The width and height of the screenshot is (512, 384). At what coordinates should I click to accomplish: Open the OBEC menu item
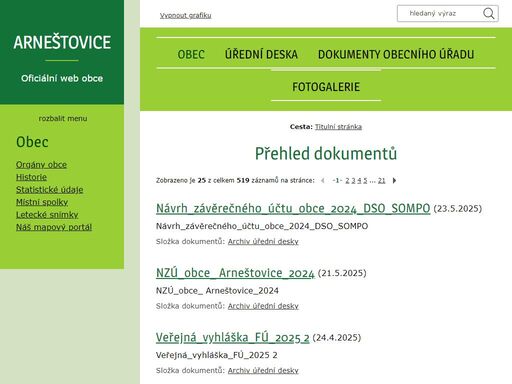(191, 54)
